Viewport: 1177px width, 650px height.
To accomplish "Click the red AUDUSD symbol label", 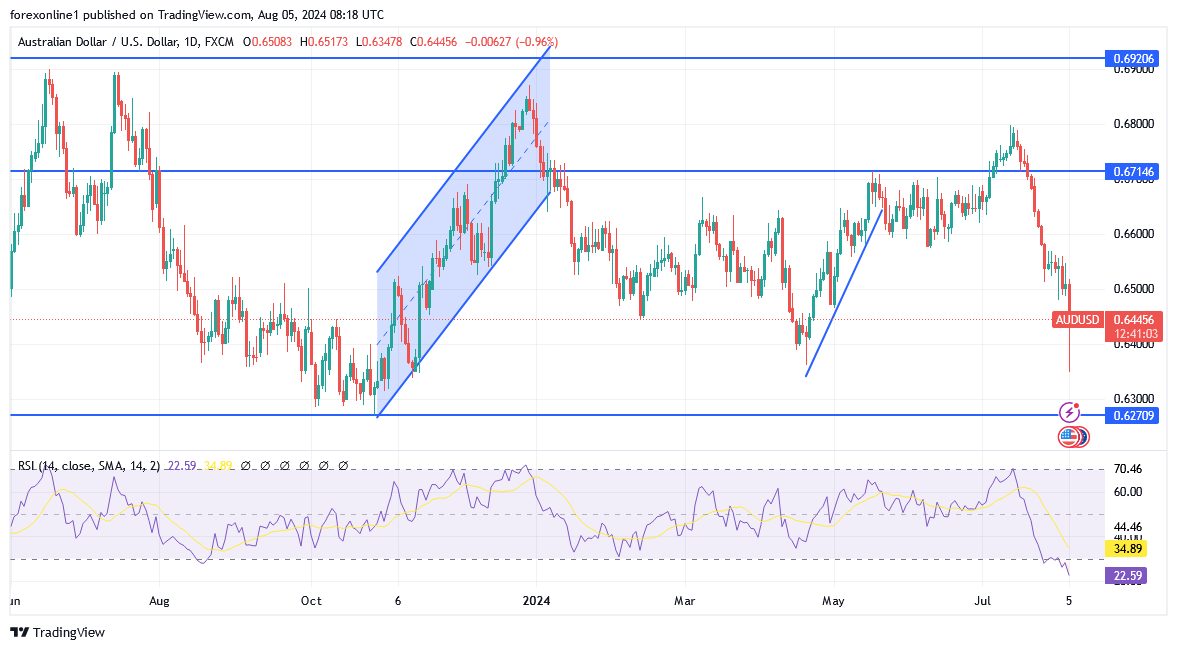I will pyautogui.click(x=1077, y=320).
